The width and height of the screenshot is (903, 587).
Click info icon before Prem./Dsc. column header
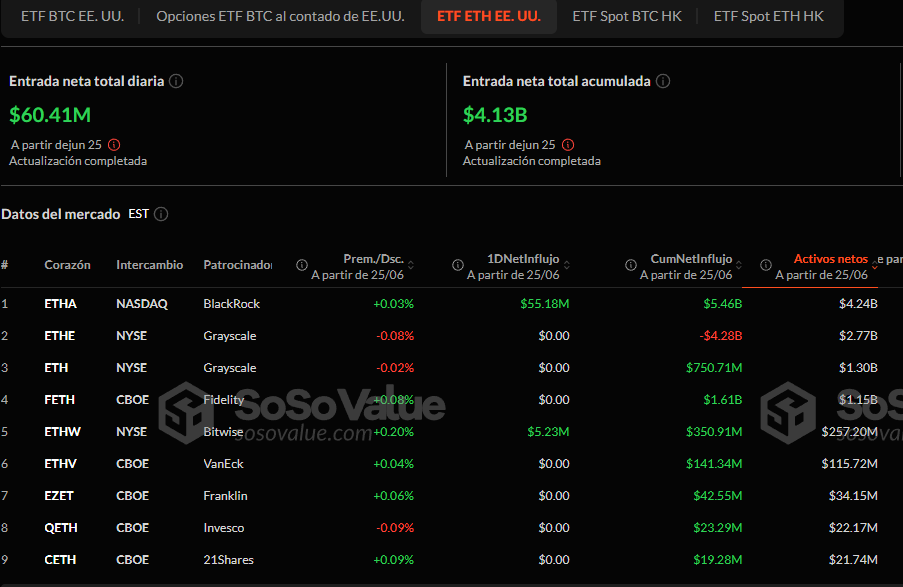(x=302, y=265)
